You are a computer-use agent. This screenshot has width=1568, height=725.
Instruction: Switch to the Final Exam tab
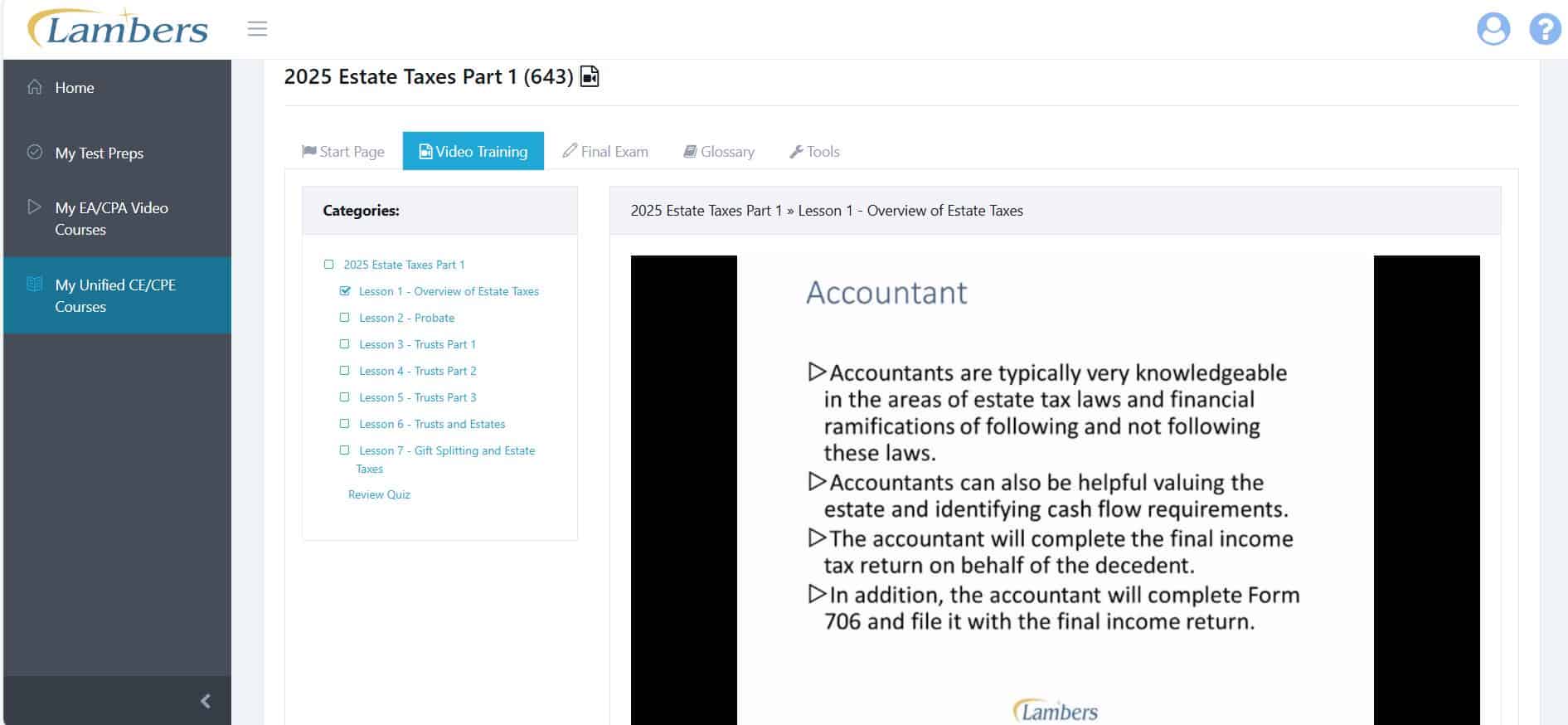coord(605,152)
